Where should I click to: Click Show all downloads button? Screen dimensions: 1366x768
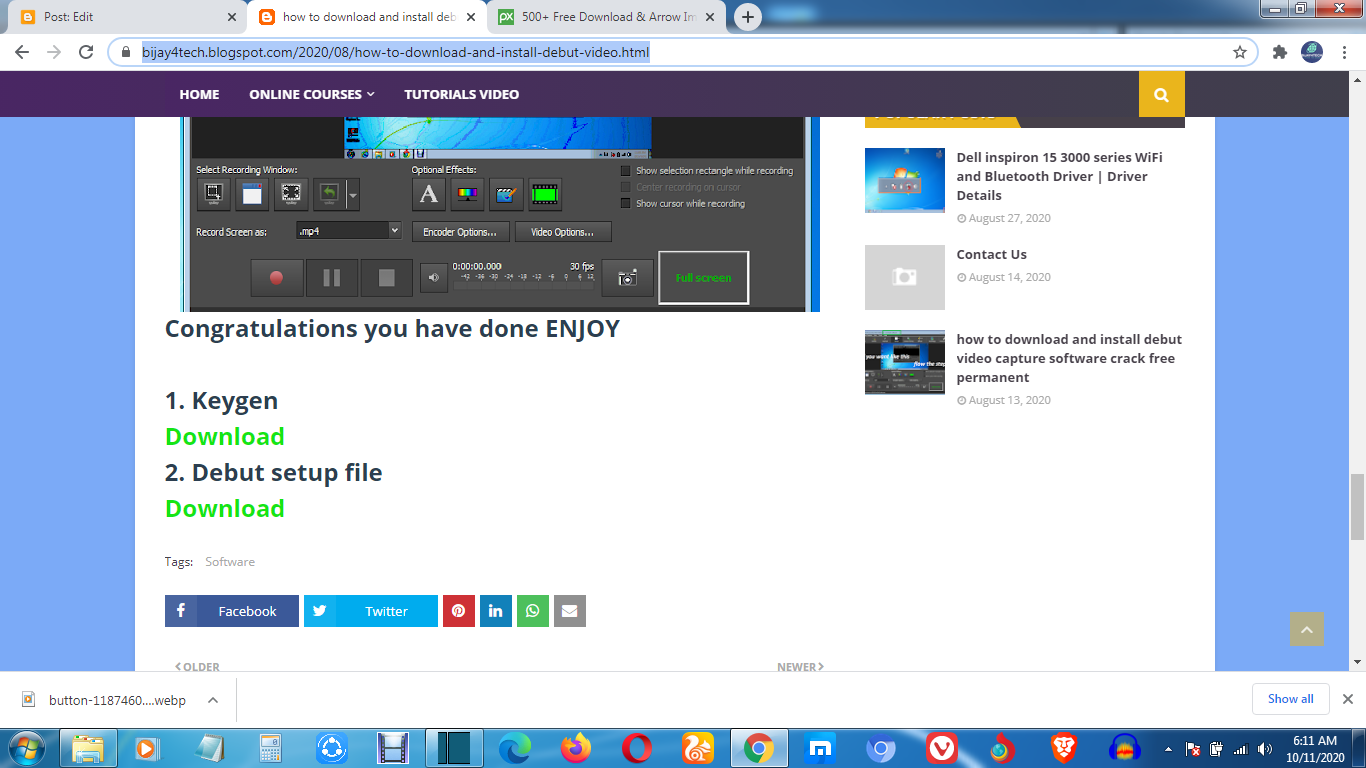click(x=1291, y=699)
